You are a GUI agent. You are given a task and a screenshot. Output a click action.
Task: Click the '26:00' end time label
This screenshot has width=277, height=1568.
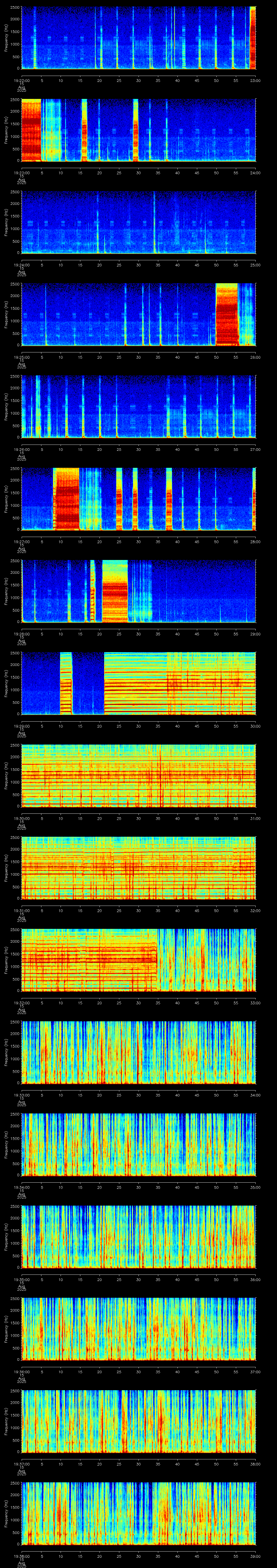pyautogui.click(x=255, y=357)
